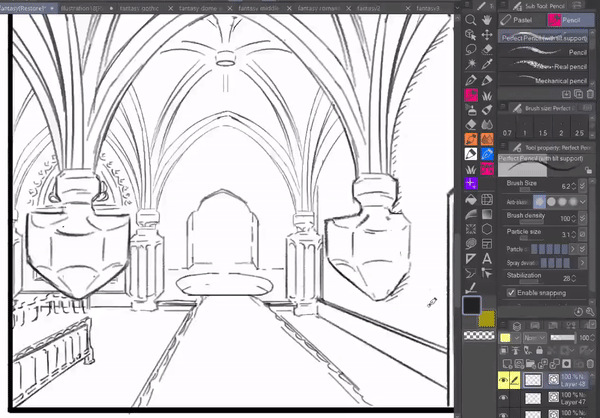
Task: Select the Hand pan tool
Action: [x=486, y=18]
